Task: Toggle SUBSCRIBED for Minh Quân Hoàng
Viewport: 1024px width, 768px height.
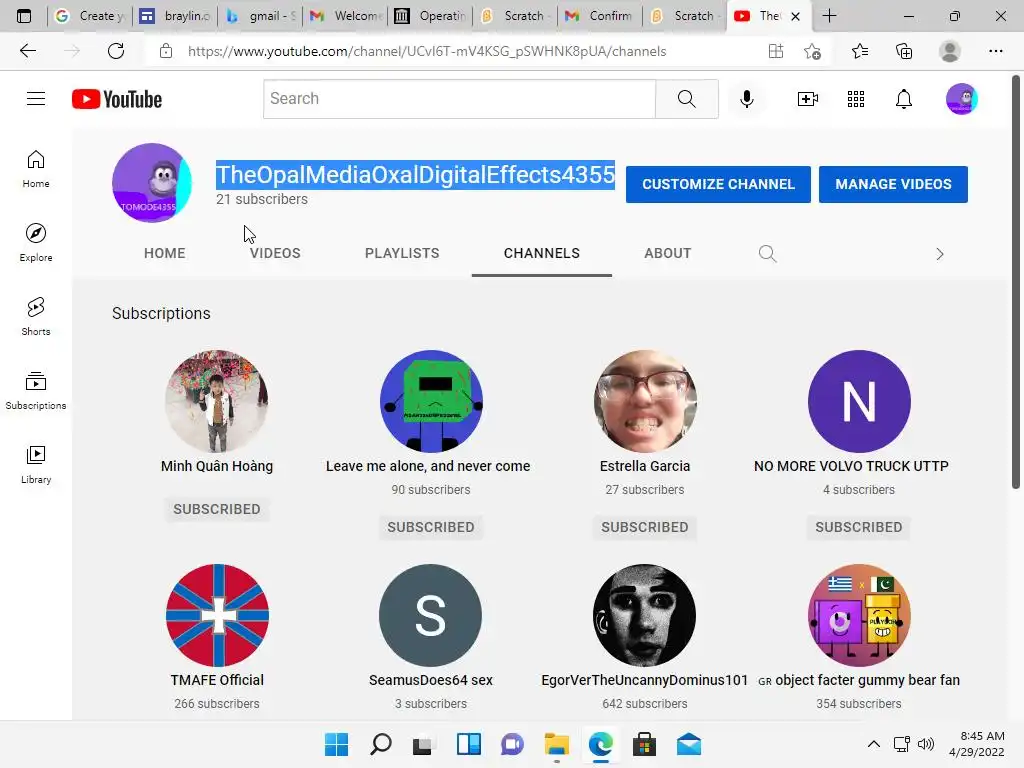Action: click(x=217, y=509)
